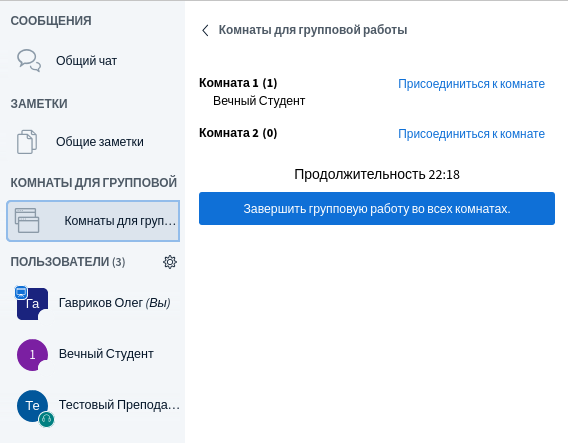Click the Те avatar with headset badge
The height and width of the screenshot is (443, 568).
click(33, 406)
